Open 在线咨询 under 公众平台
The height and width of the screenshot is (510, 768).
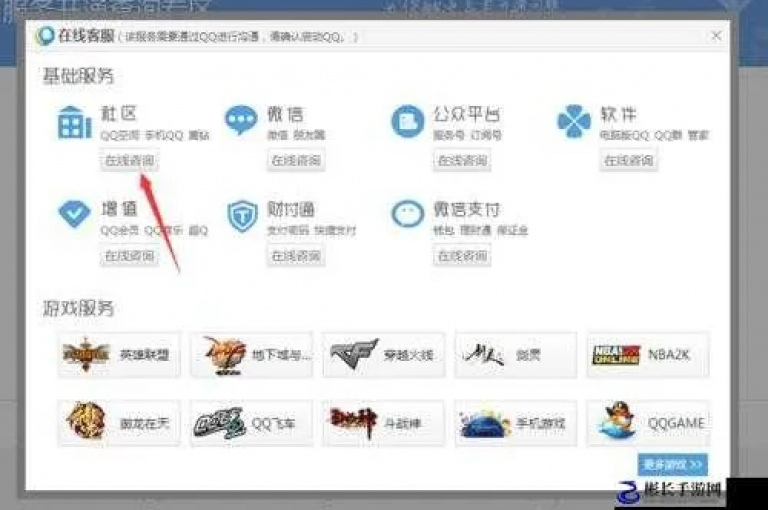pyautogui.click(x=462, y=161)
